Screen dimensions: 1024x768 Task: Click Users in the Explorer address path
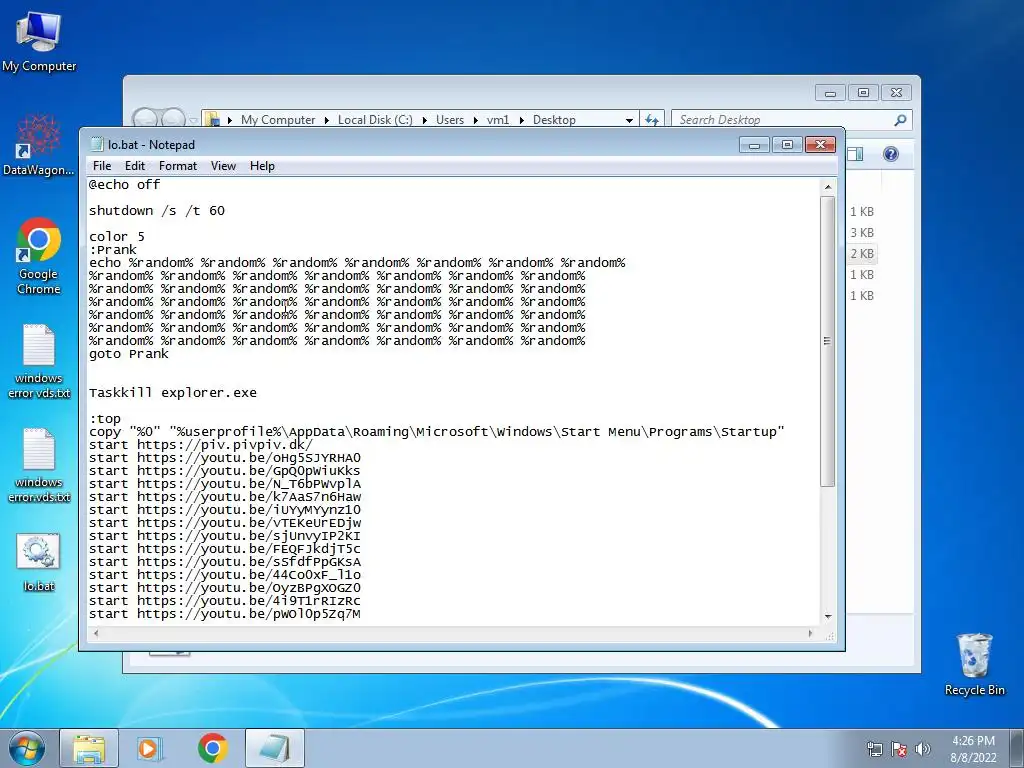(x=450, y=120)
